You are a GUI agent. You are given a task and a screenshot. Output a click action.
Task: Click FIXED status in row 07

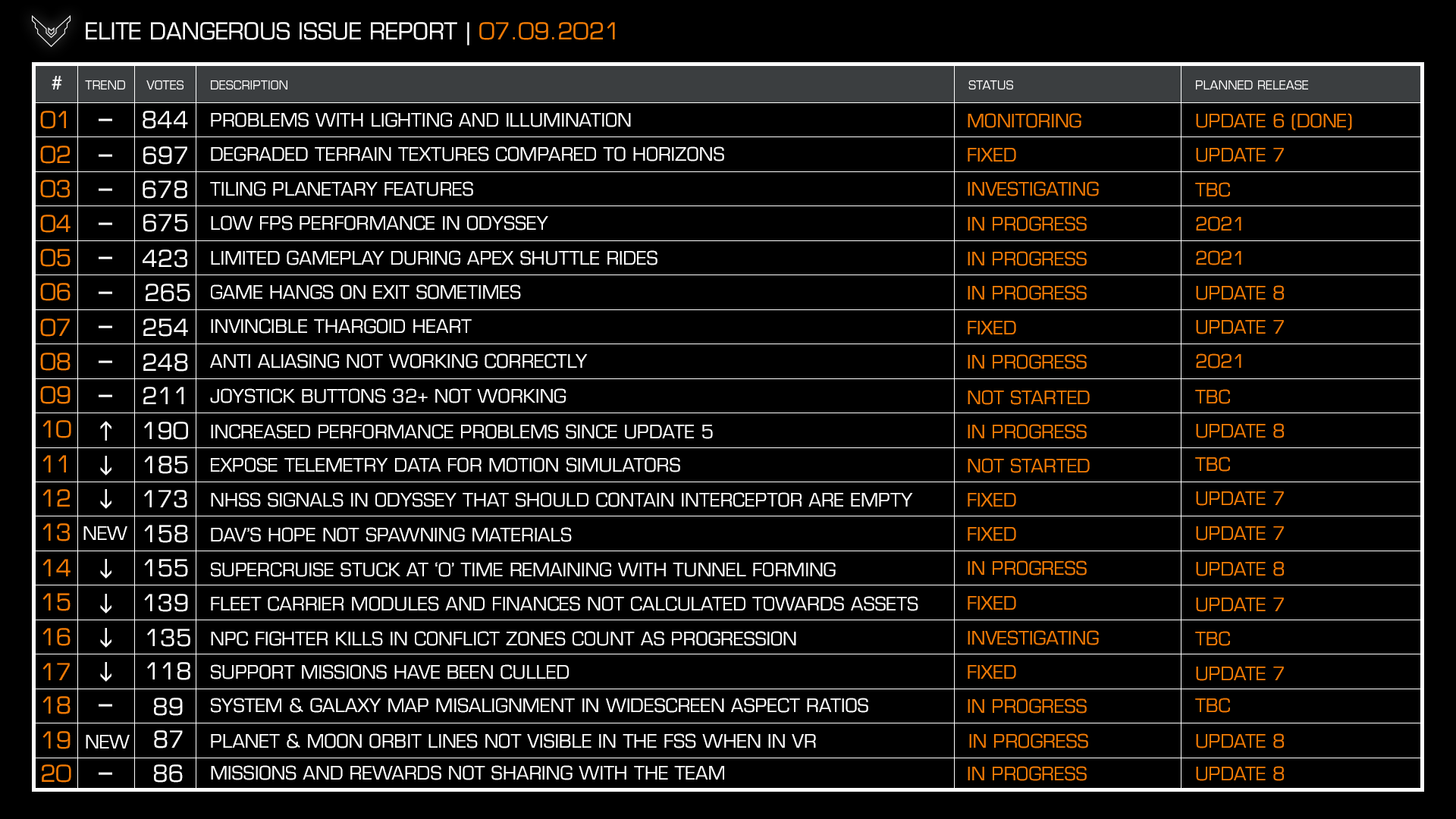coord(991,328)
